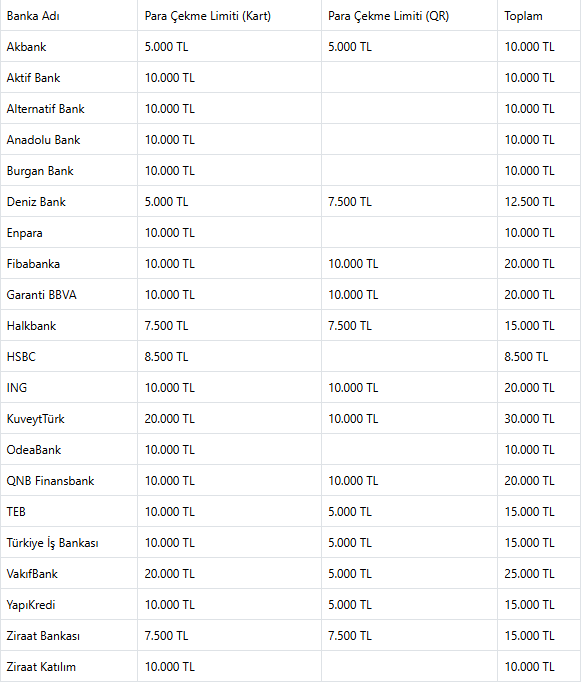This screenshot has width=583, height=682.
Task: Click the Akbank row name
Action: click(26, 47)
